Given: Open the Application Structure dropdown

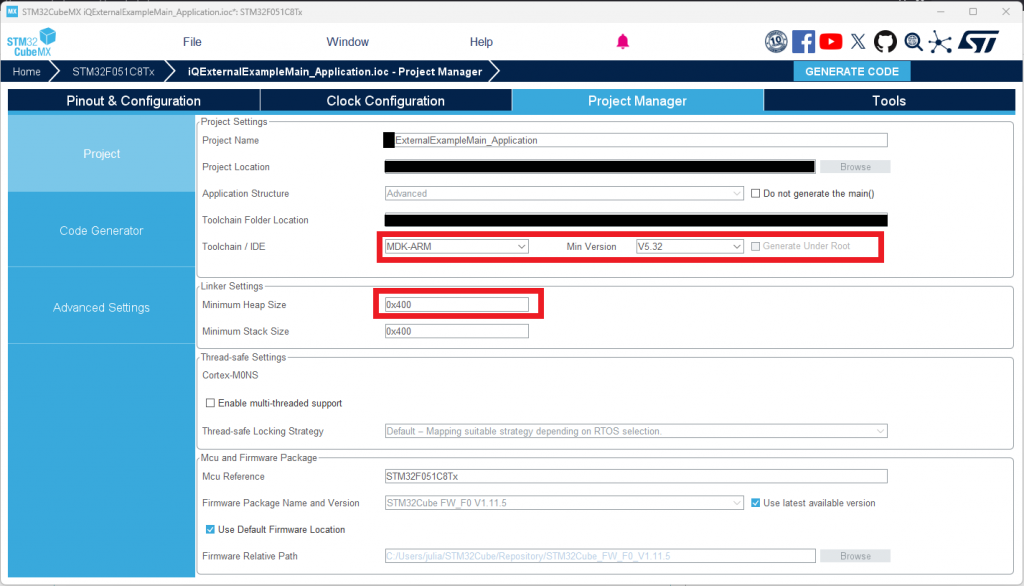Looking at the screenshot, I should [x=564, y=194].
